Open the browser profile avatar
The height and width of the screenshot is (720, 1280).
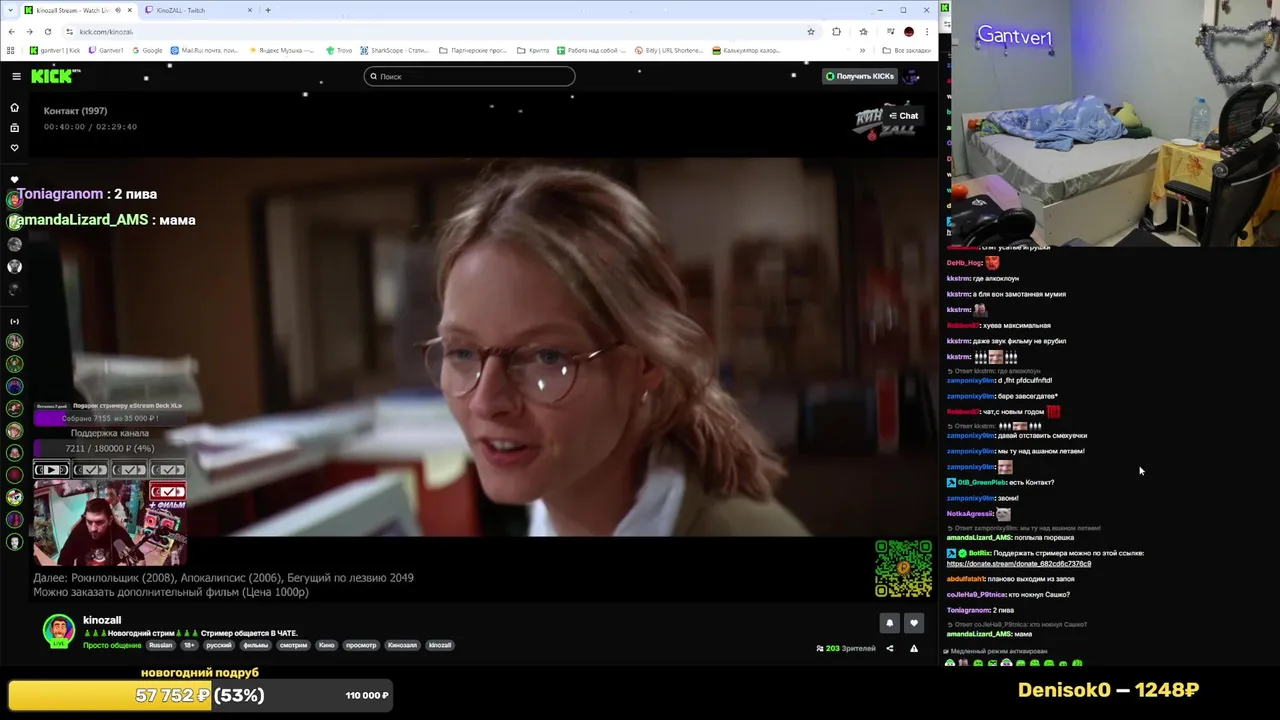tap(908, 31)
